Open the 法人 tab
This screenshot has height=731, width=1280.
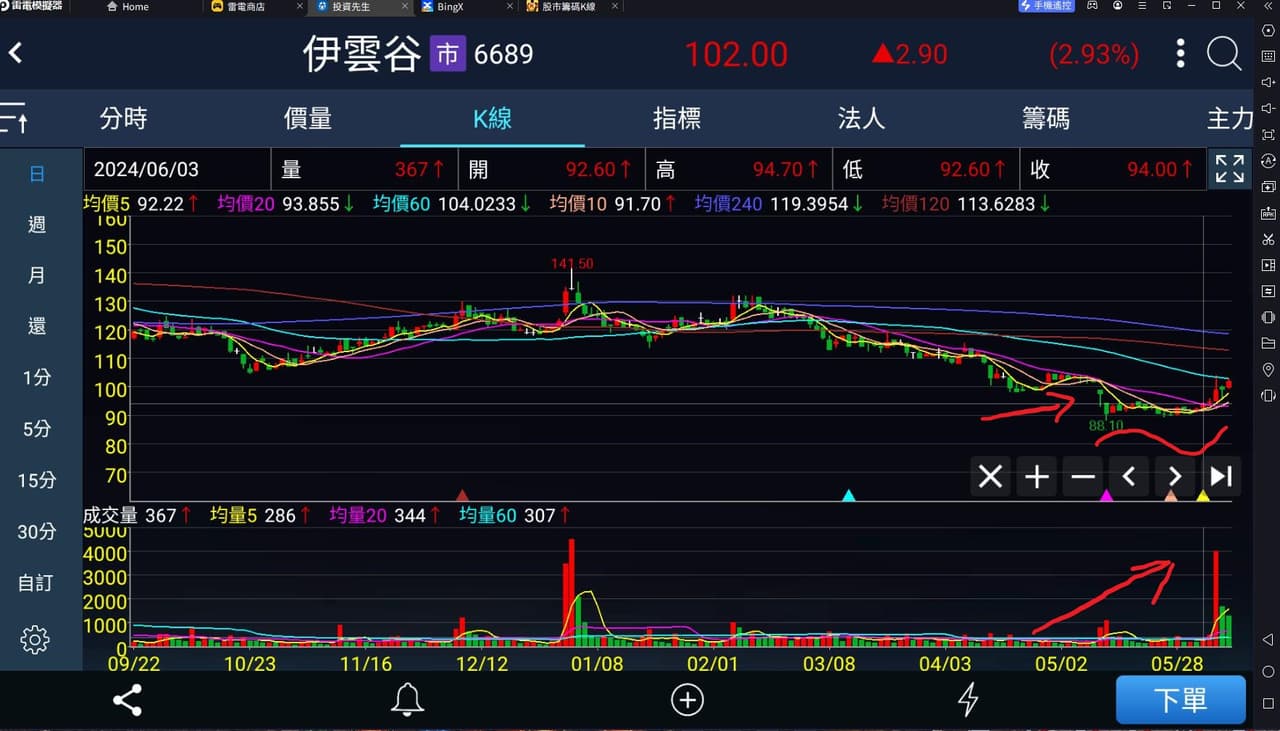coord(861,118)
